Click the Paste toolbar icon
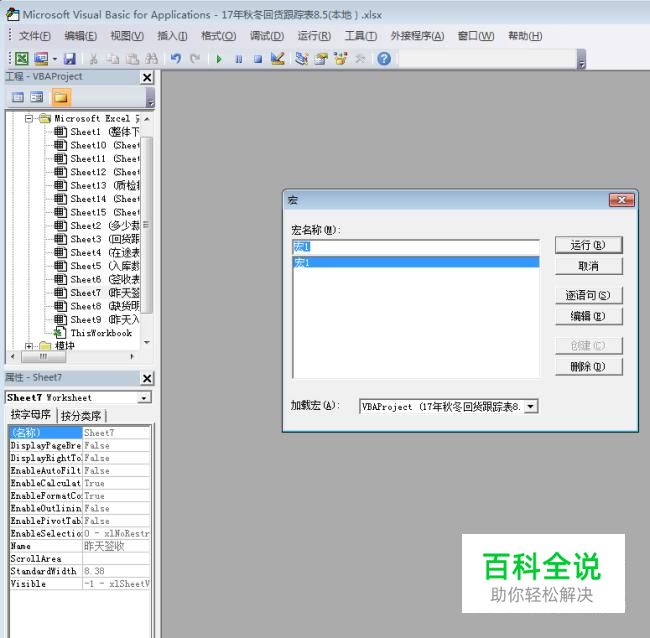This screenshot has height=638, width=650. coord(132,59)
